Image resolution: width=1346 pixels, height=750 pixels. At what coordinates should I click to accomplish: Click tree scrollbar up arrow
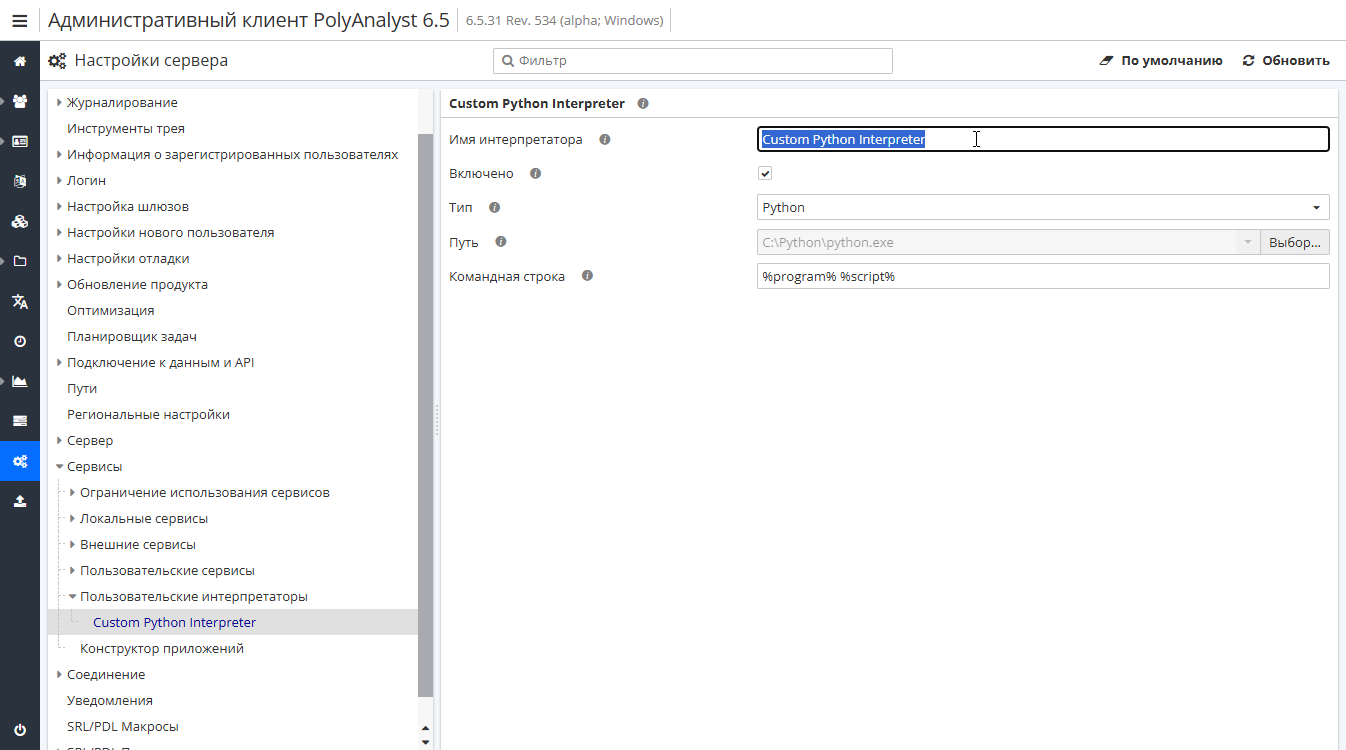pos(425,729)
